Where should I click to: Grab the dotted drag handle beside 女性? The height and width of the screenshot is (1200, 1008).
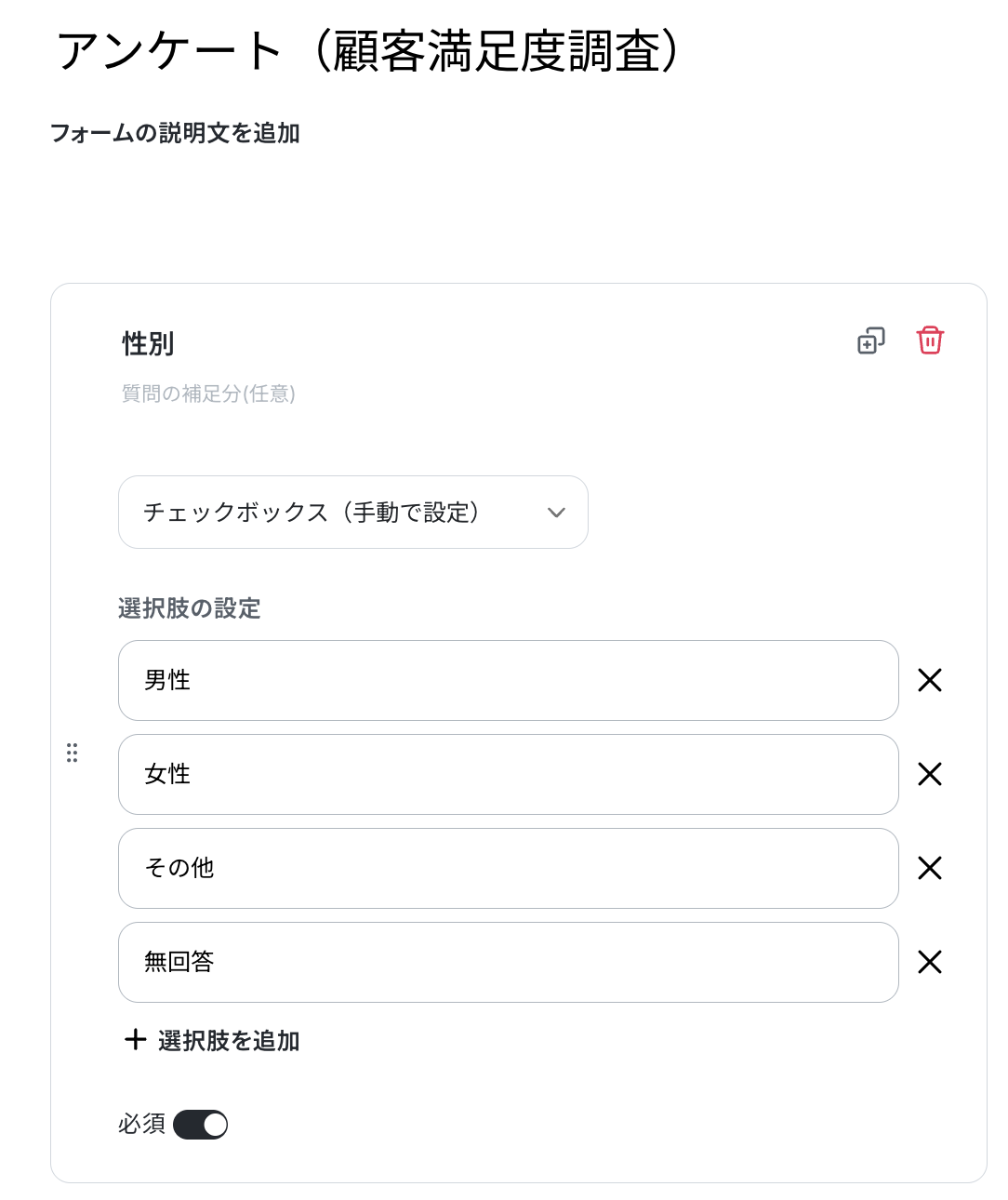tap(73, 753)
